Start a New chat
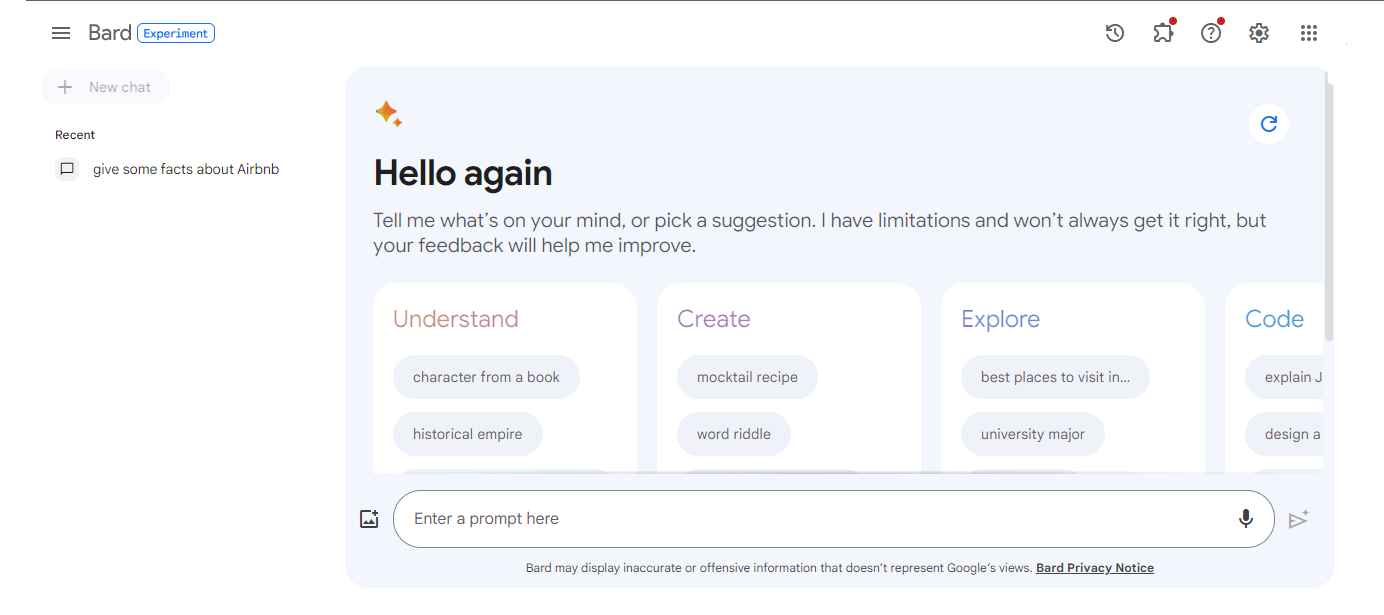1384x615 pixels. (106, 87)
